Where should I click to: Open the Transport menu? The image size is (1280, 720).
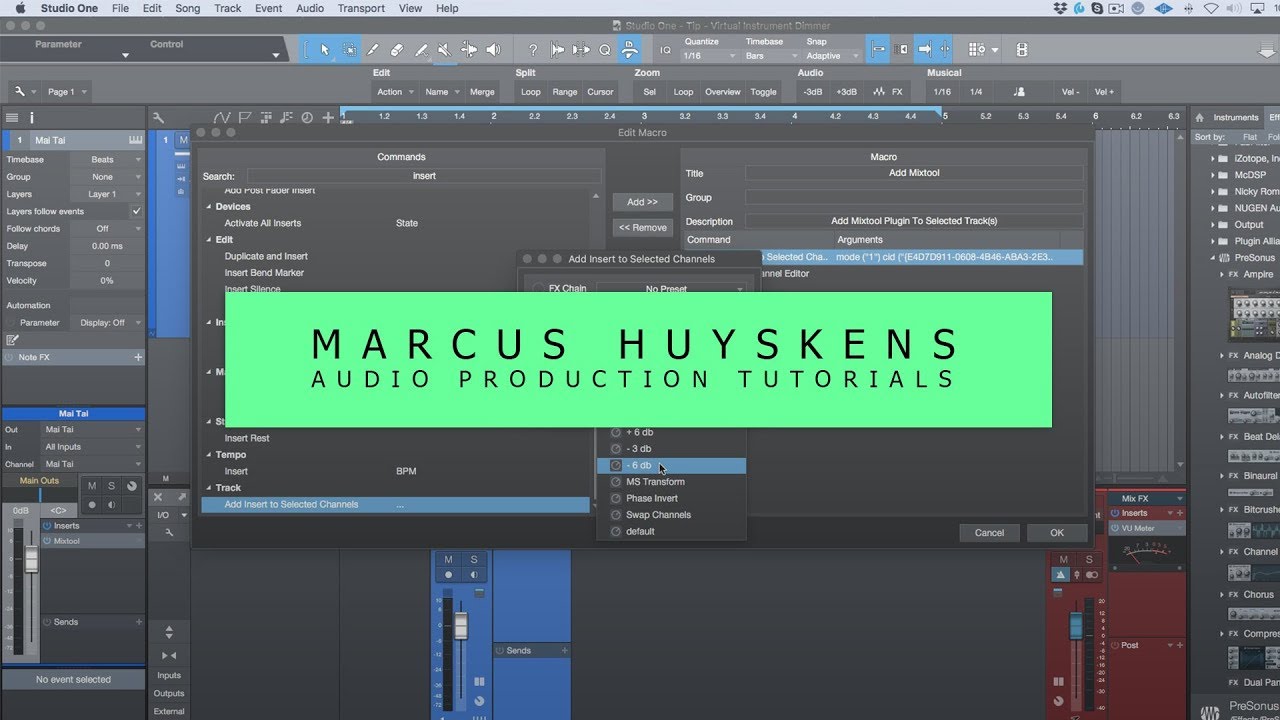coord(361,8)
